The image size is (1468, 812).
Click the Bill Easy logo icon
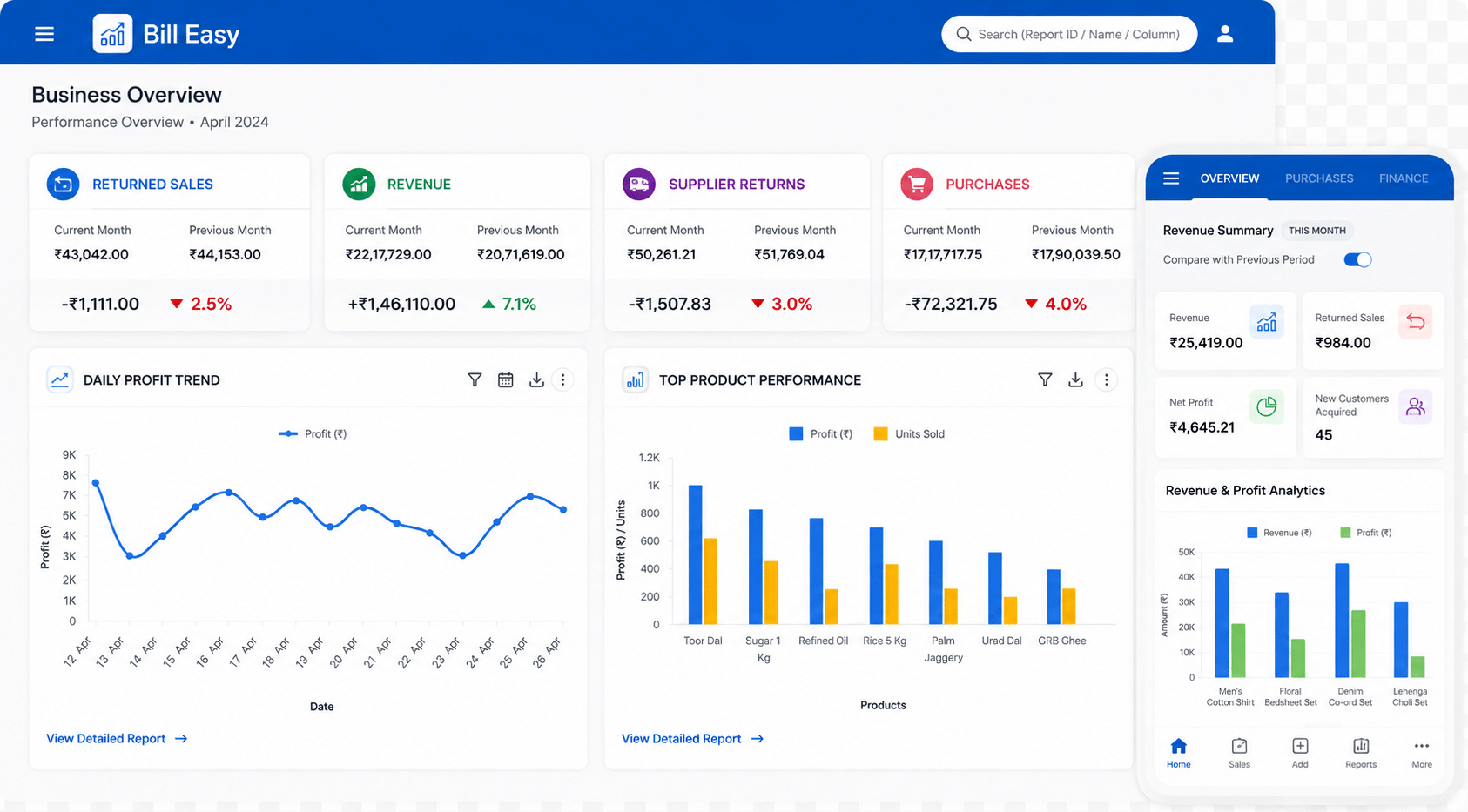[x=112, y=34]
